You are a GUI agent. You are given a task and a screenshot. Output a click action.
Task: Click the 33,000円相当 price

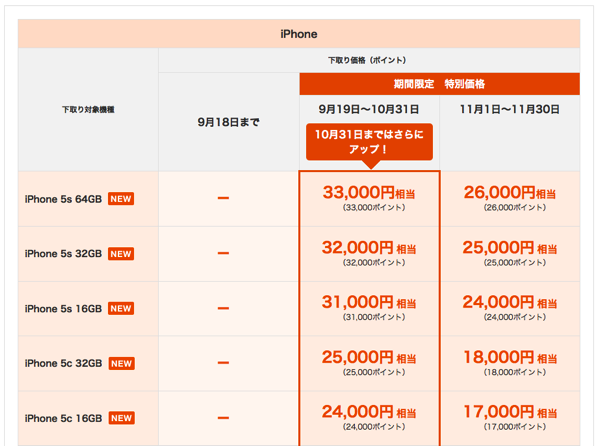pyautogui.click(x=369, y=192)
